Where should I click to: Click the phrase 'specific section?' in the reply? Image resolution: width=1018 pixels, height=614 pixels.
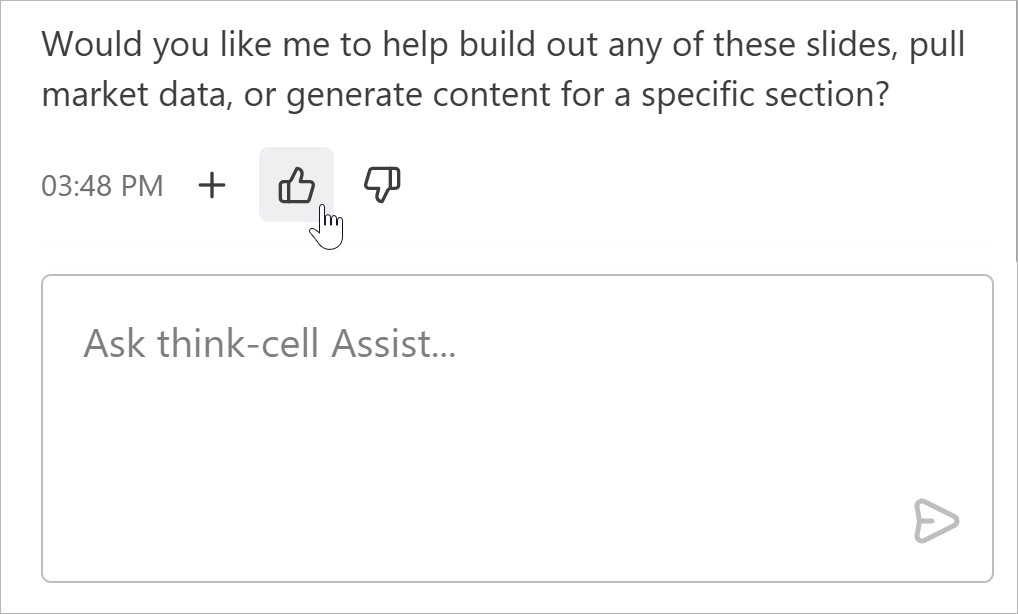coord(765,95)
